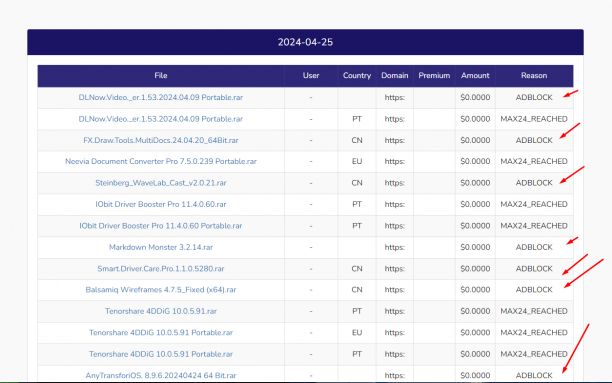Click the File column header
Screen dimensions: 612x383
[x=160, y=76]
